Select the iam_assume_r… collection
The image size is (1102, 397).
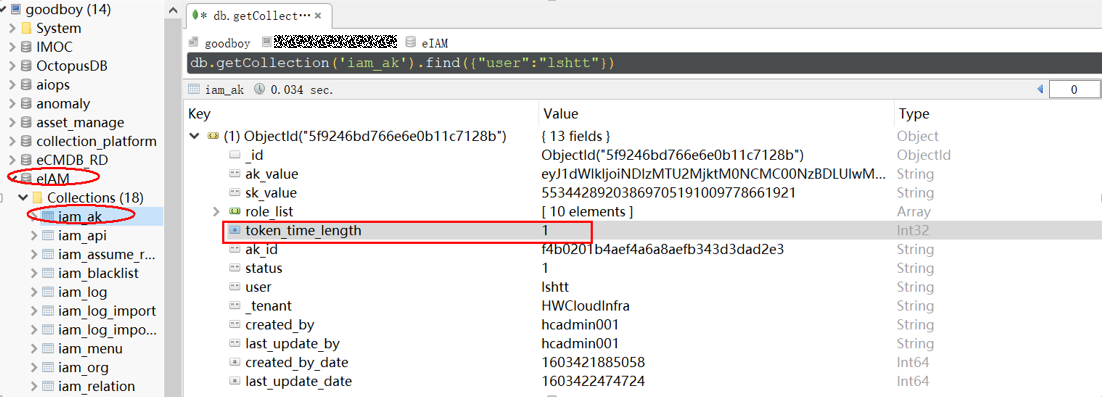(x=108, y=254)
